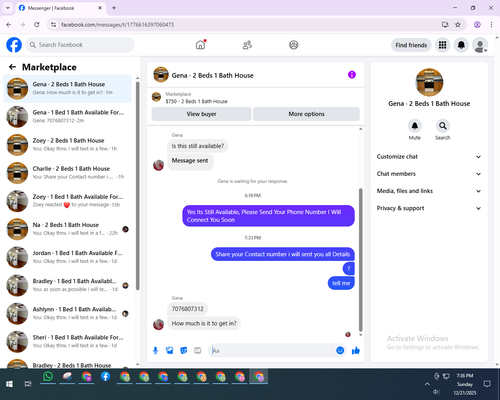Open Jordan - 1 Bed 1 Bath conversation
The height and width of the screenshot is (400, 500).
point(67,257)
